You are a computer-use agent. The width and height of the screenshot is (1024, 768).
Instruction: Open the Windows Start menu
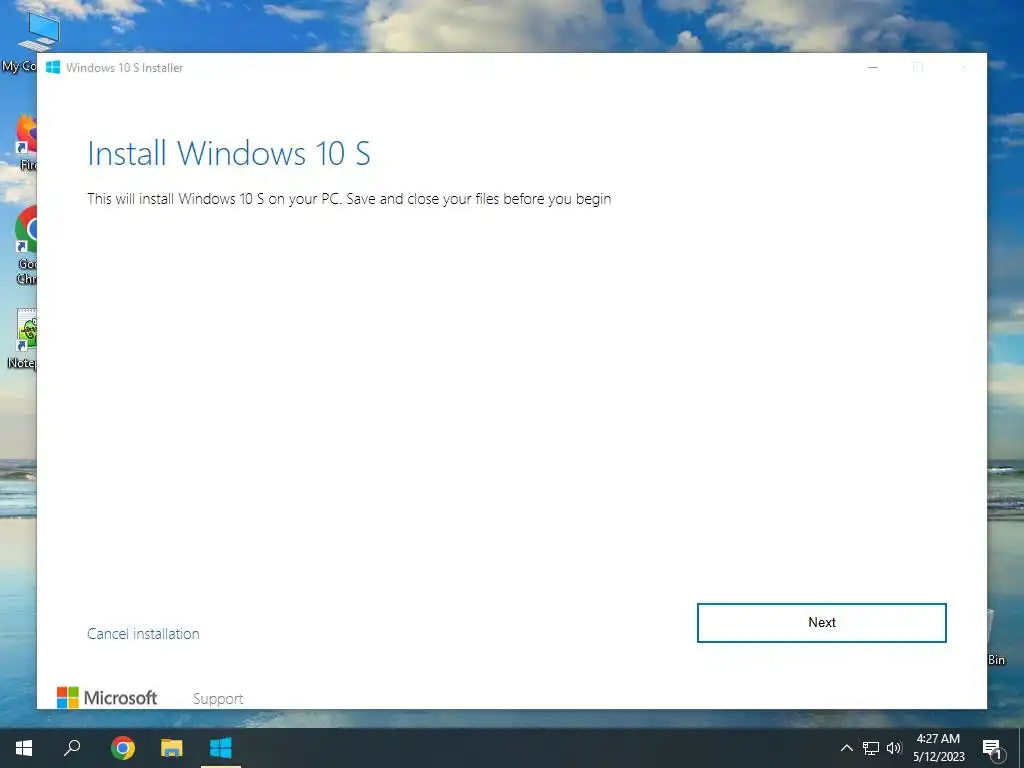click(24, 748)
